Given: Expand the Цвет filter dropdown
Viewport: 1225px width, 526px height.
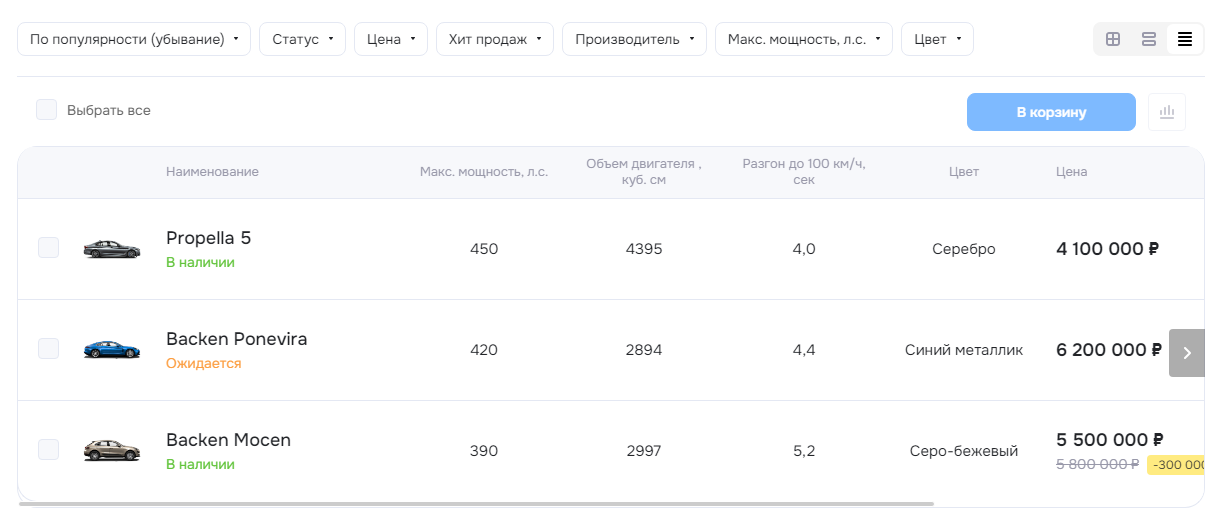Looking at the screenshot, I should [x=937, y=39].
